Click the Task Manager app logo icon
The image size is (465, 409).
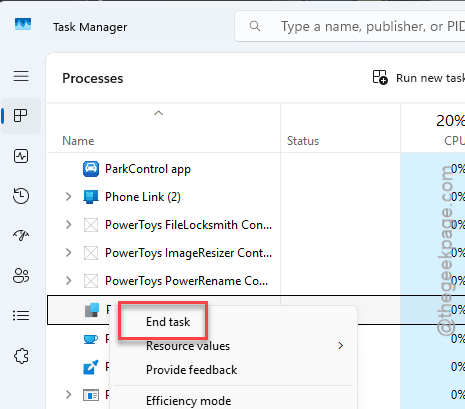[23, 25]
